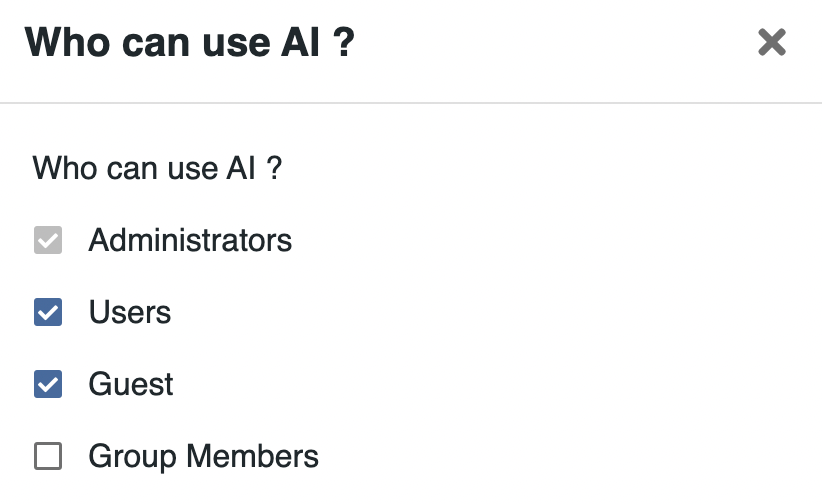Click the blue checkmark beside Guest
This screenshot has width=822, height=504.
pos(48,385)
